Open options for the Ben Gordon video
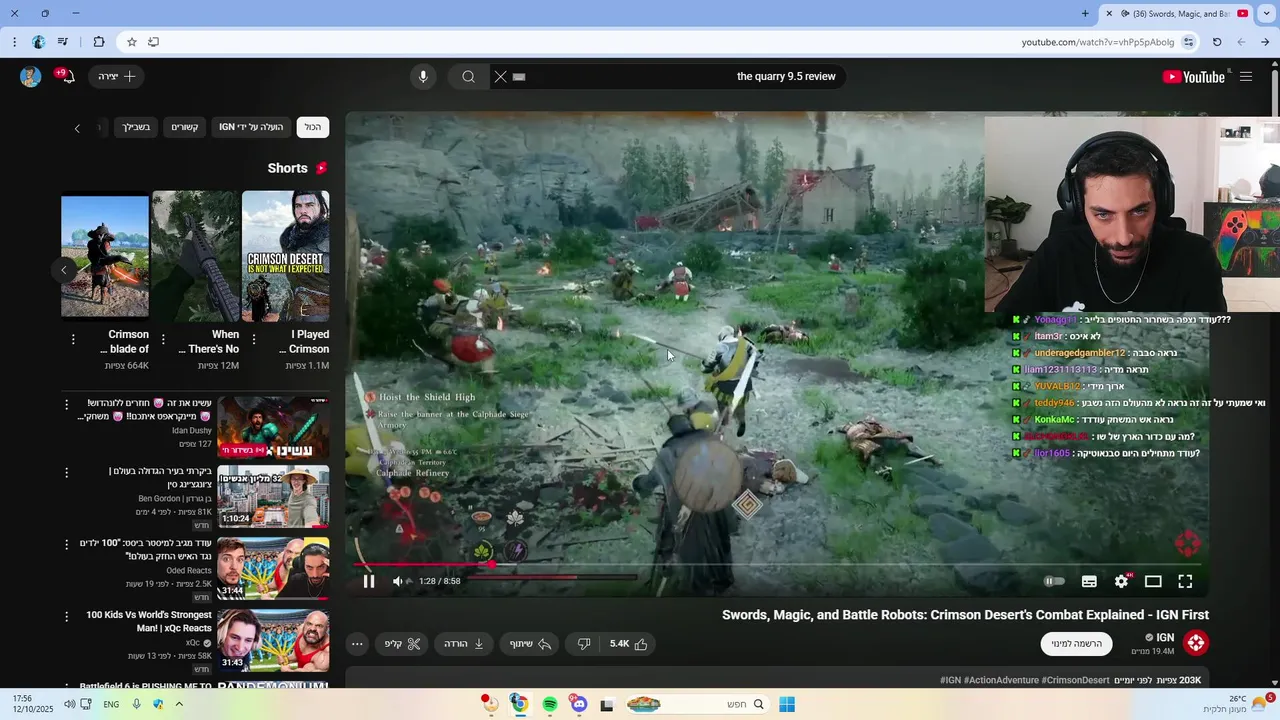 click(67, 473)
